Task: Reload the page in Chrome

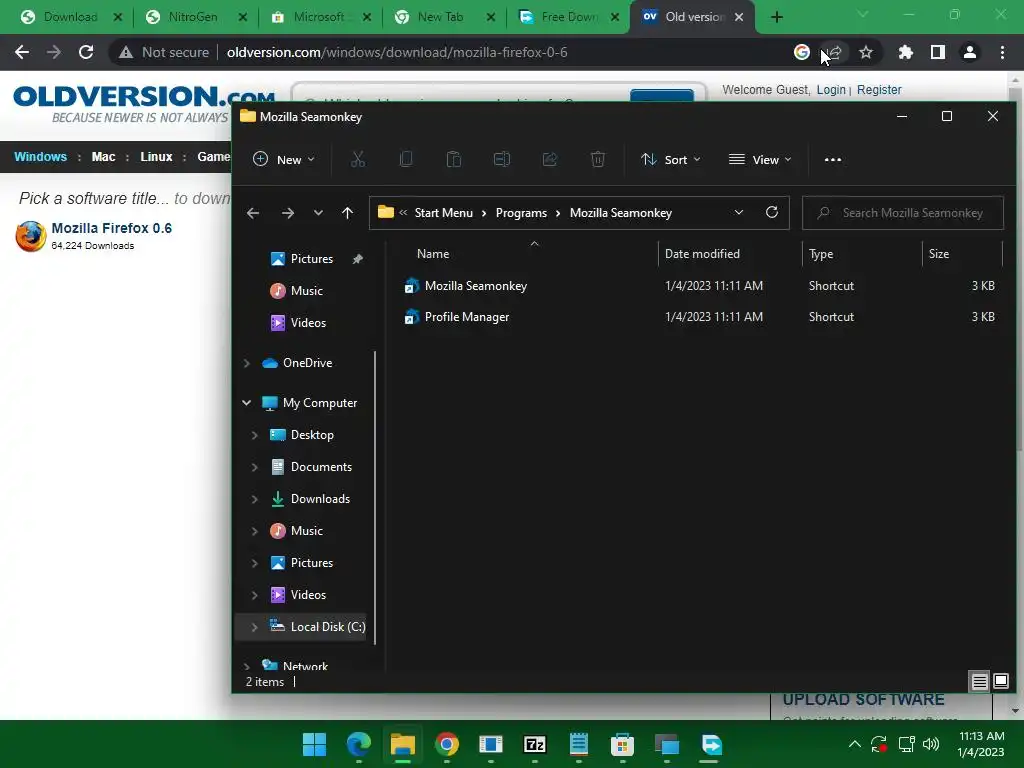Action: (x=86, y=52)
